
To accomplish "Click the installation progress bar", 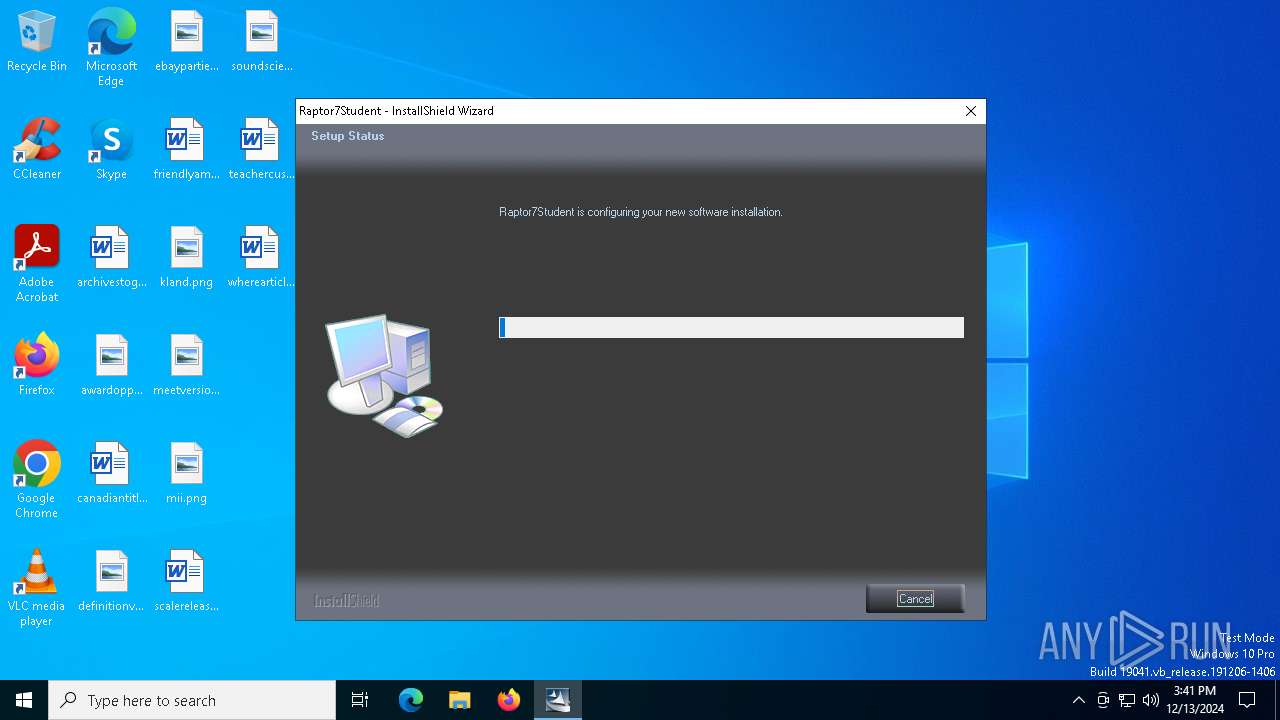I will [x=731, y=327].
